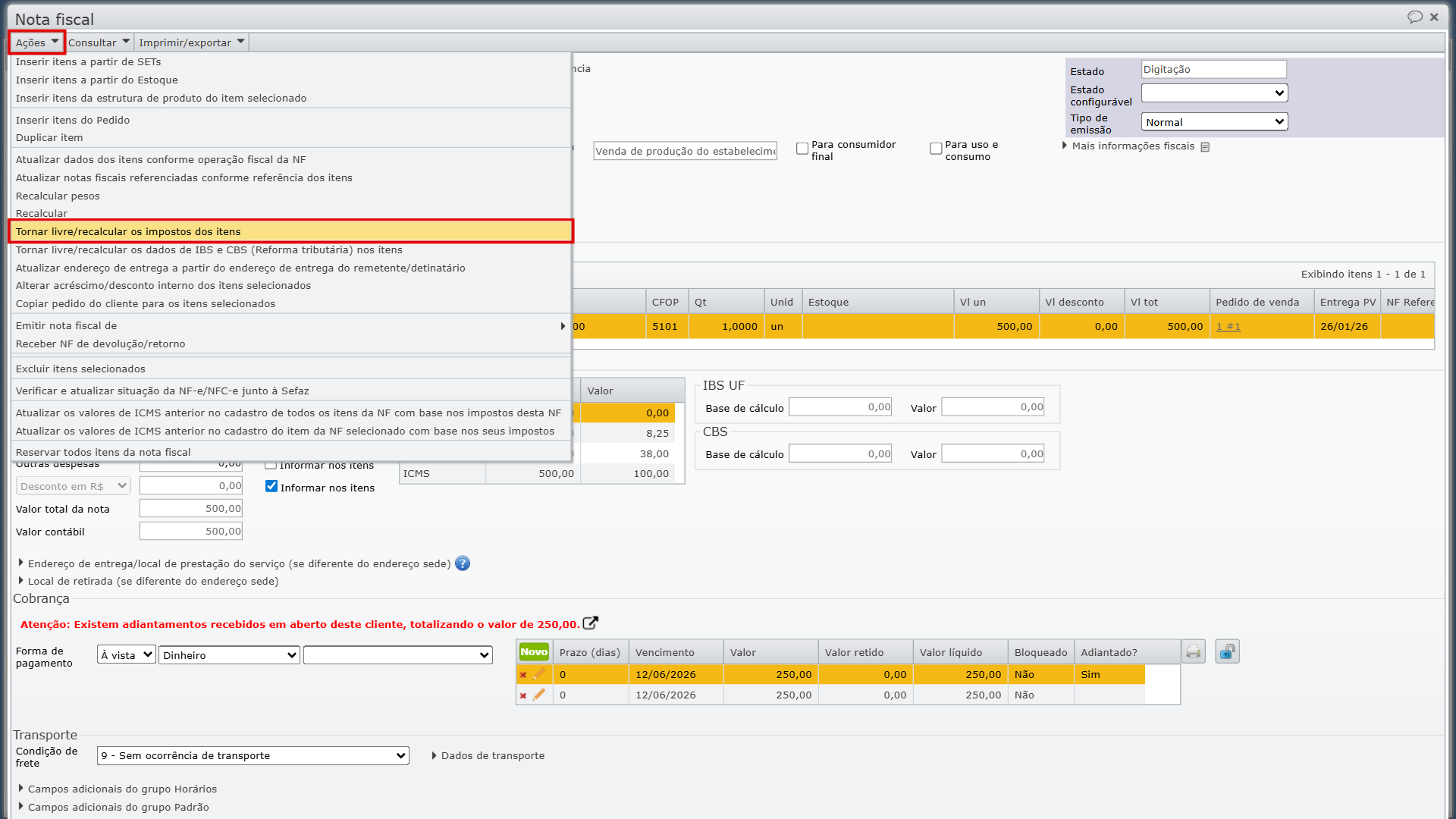Open the comment bubble icon in title bar
Viewport: 1456px width, 819px height.
(1414, 17)
